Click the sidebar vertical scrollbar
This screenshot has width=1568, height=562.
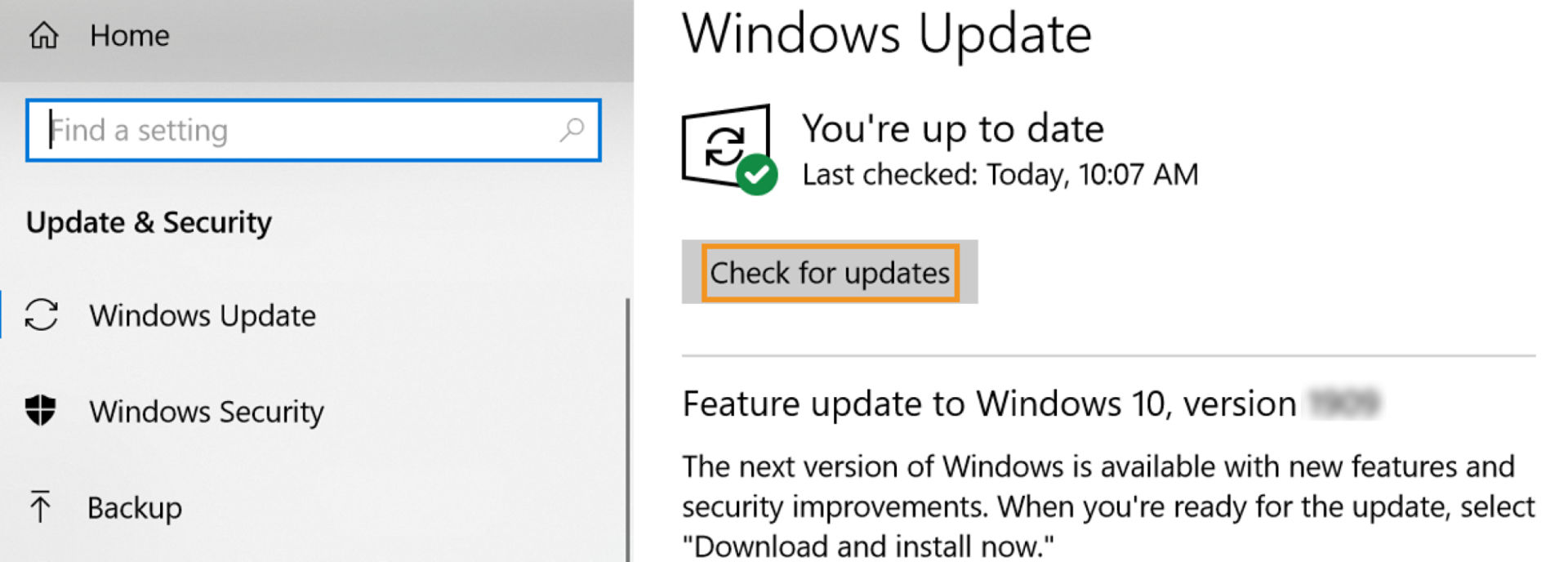[x=628, y=430]
